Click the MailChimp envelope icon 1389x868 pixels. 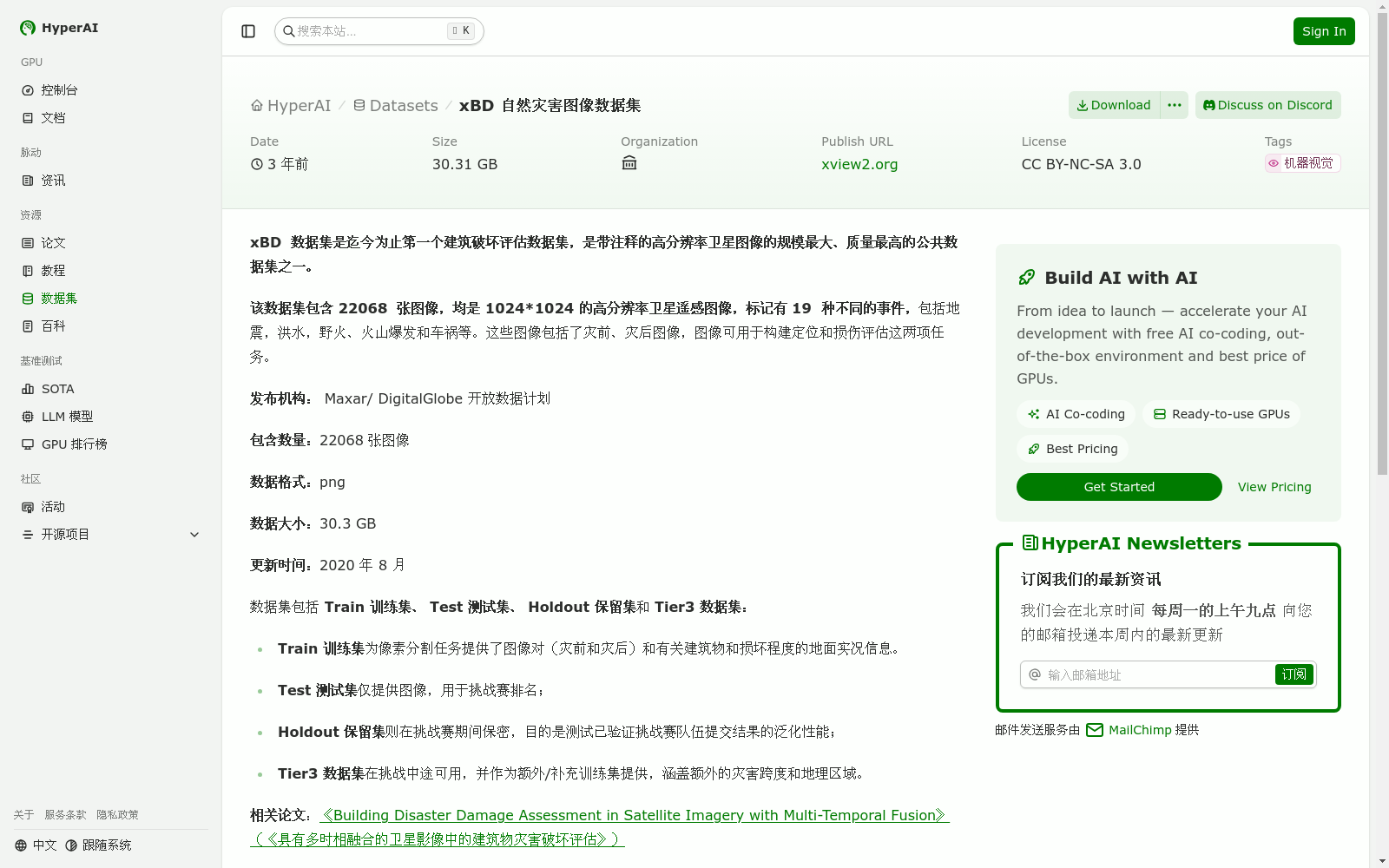1095,730
